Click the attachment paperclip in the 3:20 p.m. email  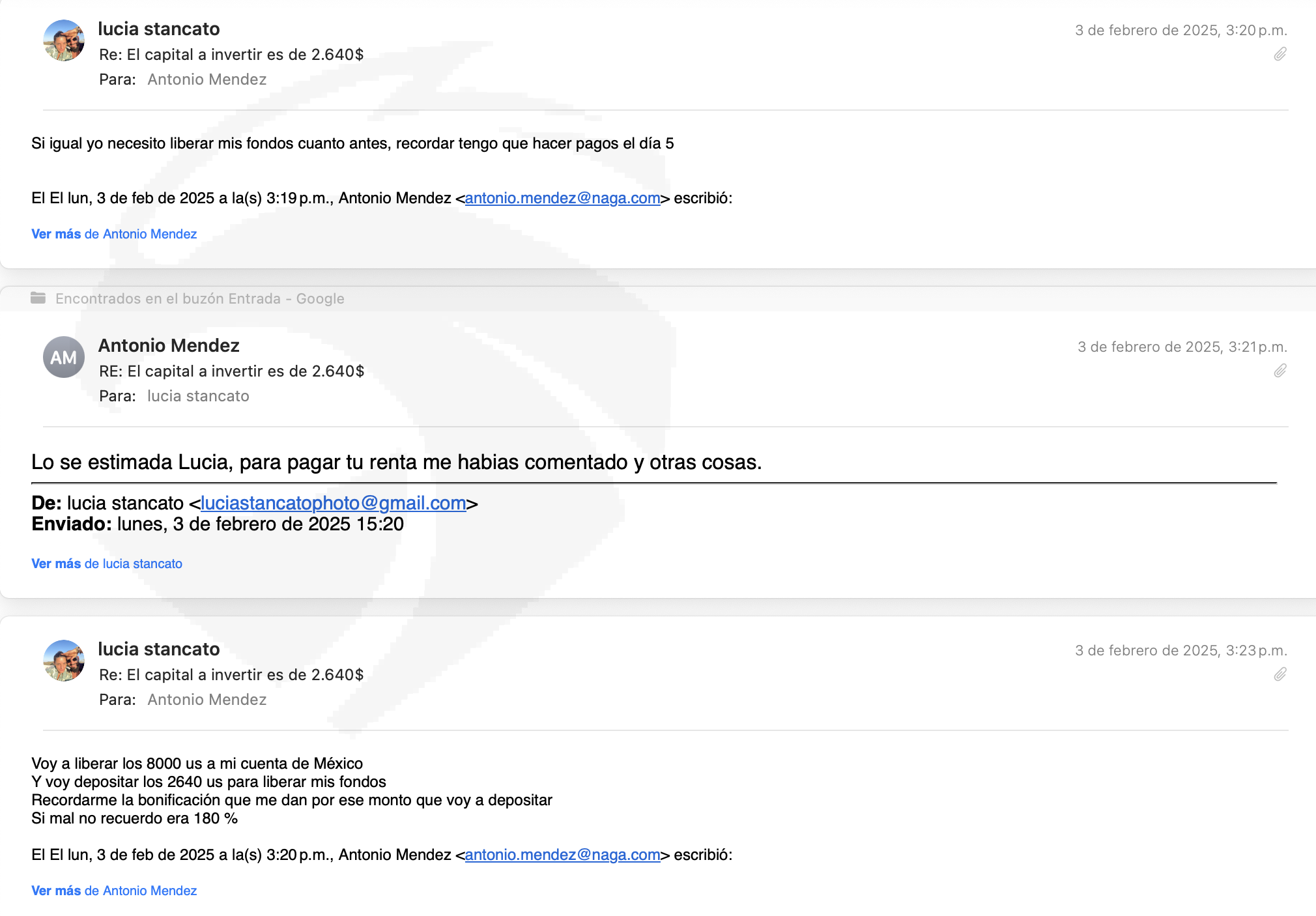tap(1280, 54)
